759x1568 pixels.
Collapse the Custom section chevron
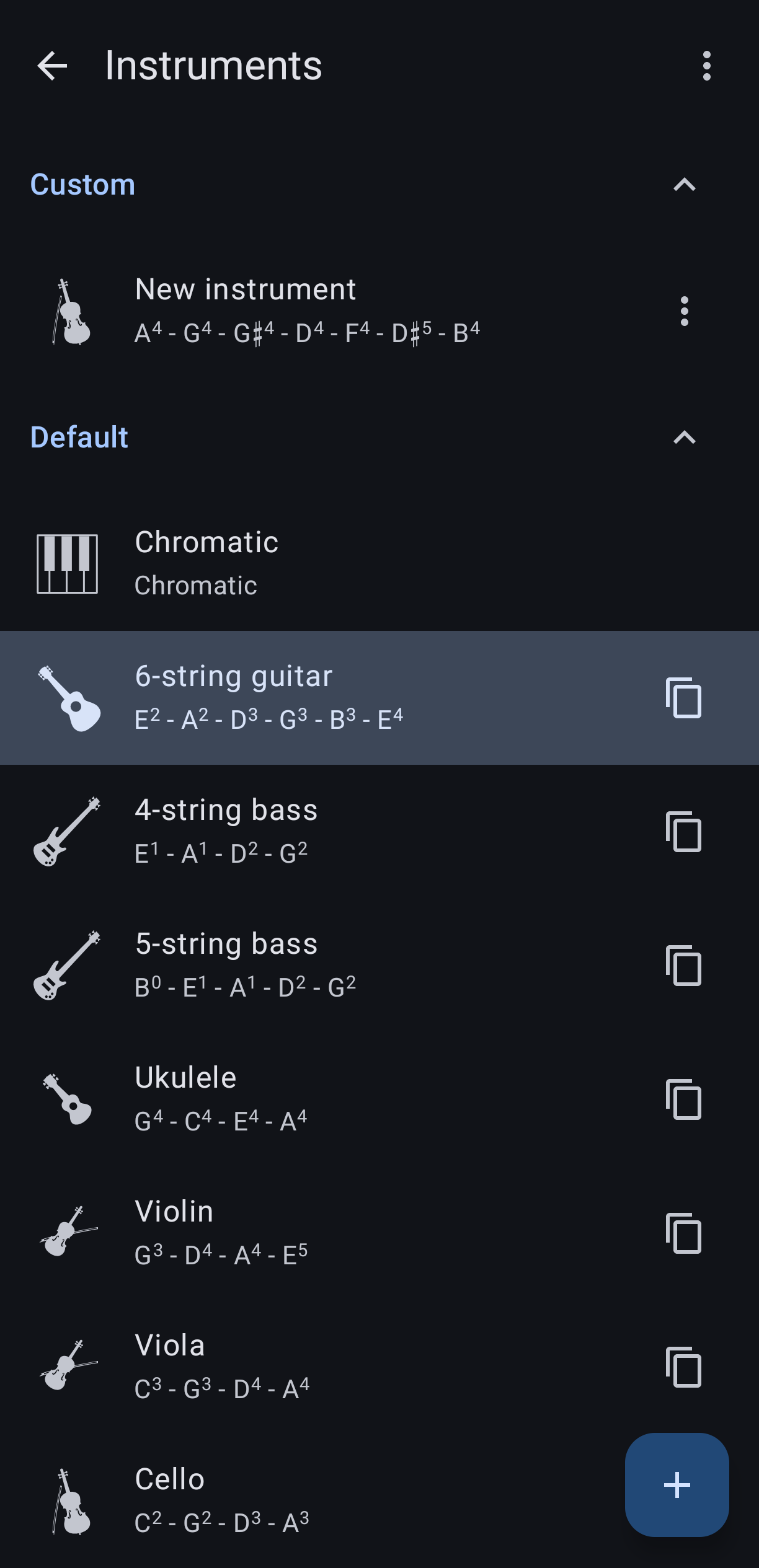coord(684,185)
